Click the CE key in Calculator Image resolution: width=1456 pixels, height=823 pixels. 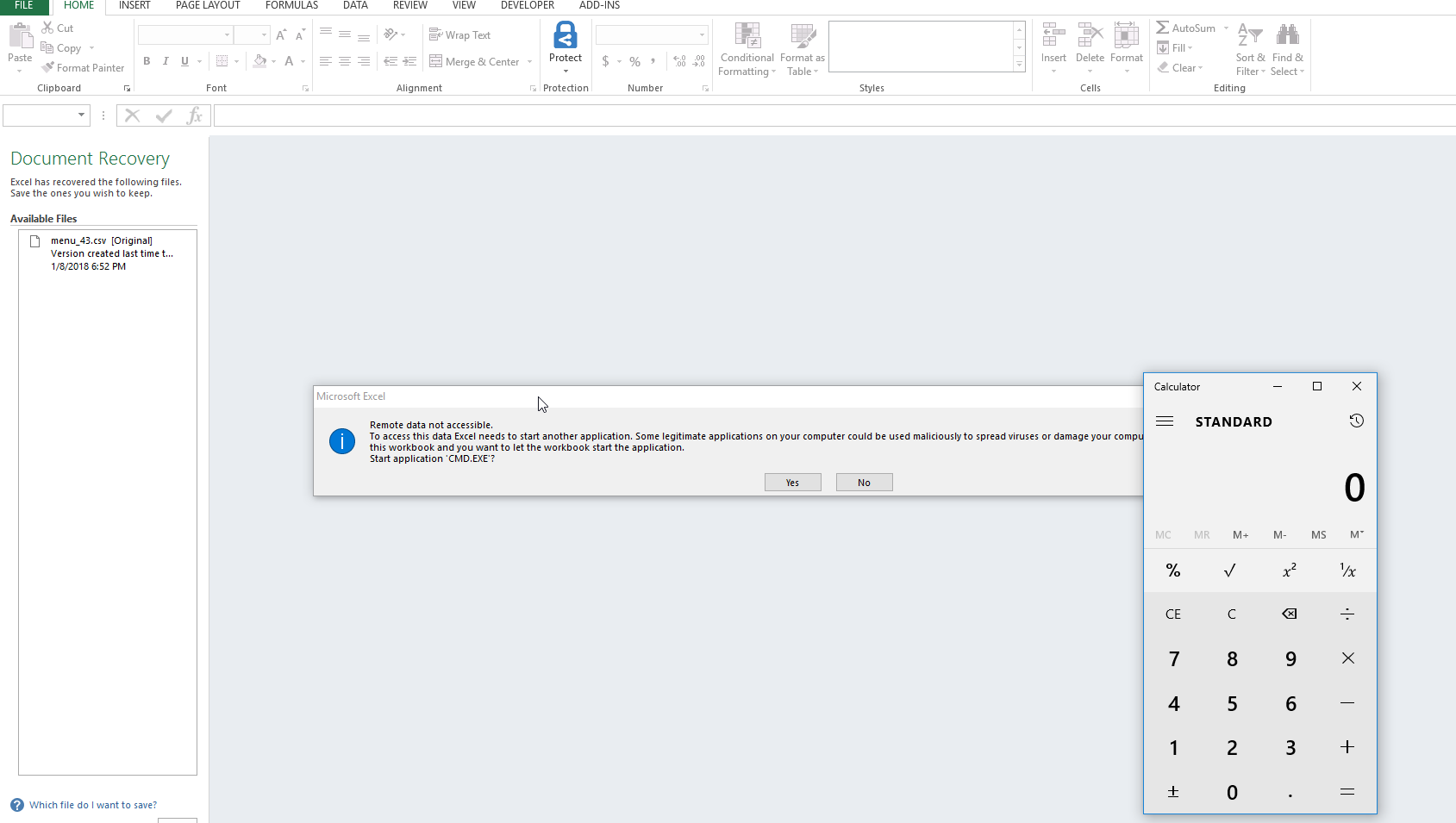tap(1173, 614)
